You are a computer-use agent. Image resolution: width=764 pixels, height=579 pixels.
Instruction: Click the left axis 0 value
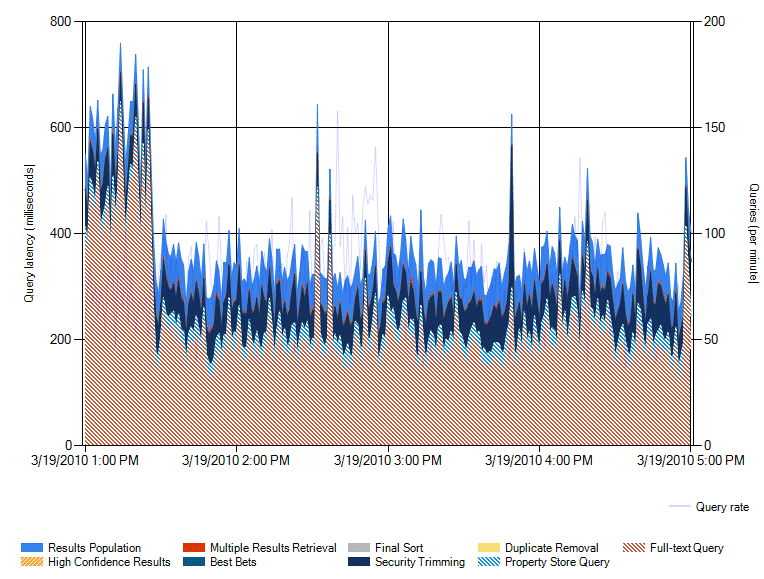68,445
